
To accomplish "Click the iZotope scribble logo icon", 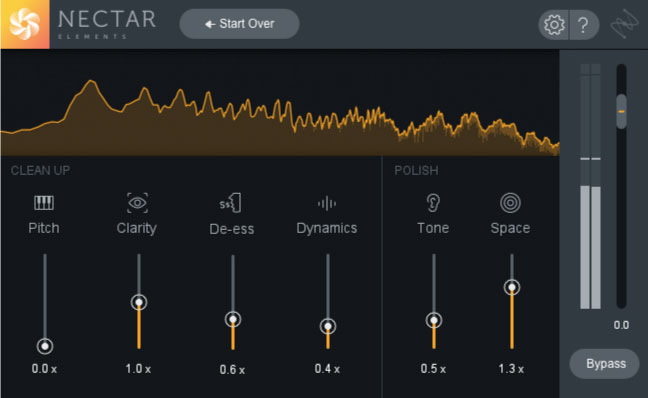I will 624,25.
